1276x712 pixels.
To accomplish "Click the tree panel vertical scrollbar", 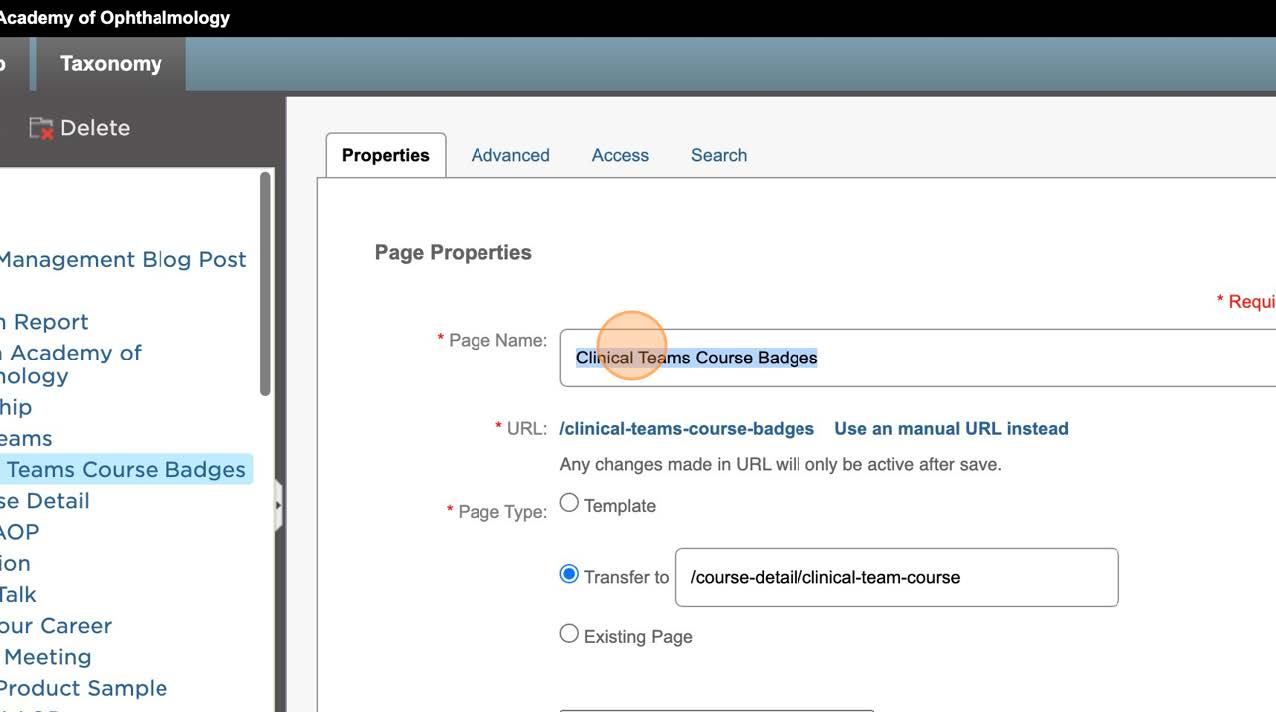I will (x=265, y=283).
